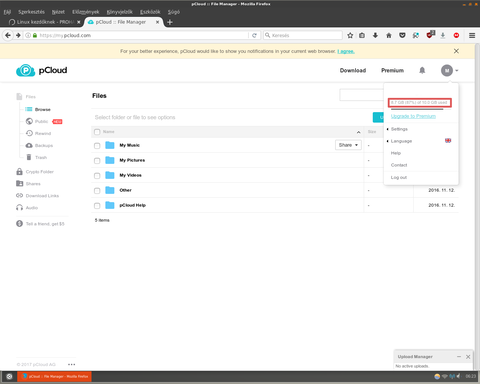The width and height of the screenshot is (480, 384).
Task: Open Download Links in sidebar
Action: click(37, 196)
